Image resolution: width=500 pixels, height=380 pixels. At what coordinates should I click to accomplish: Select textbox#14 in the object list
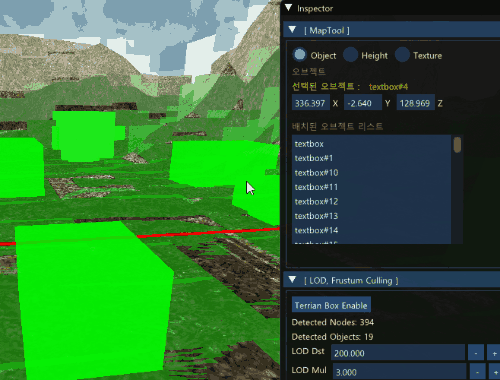click(372, 230)
